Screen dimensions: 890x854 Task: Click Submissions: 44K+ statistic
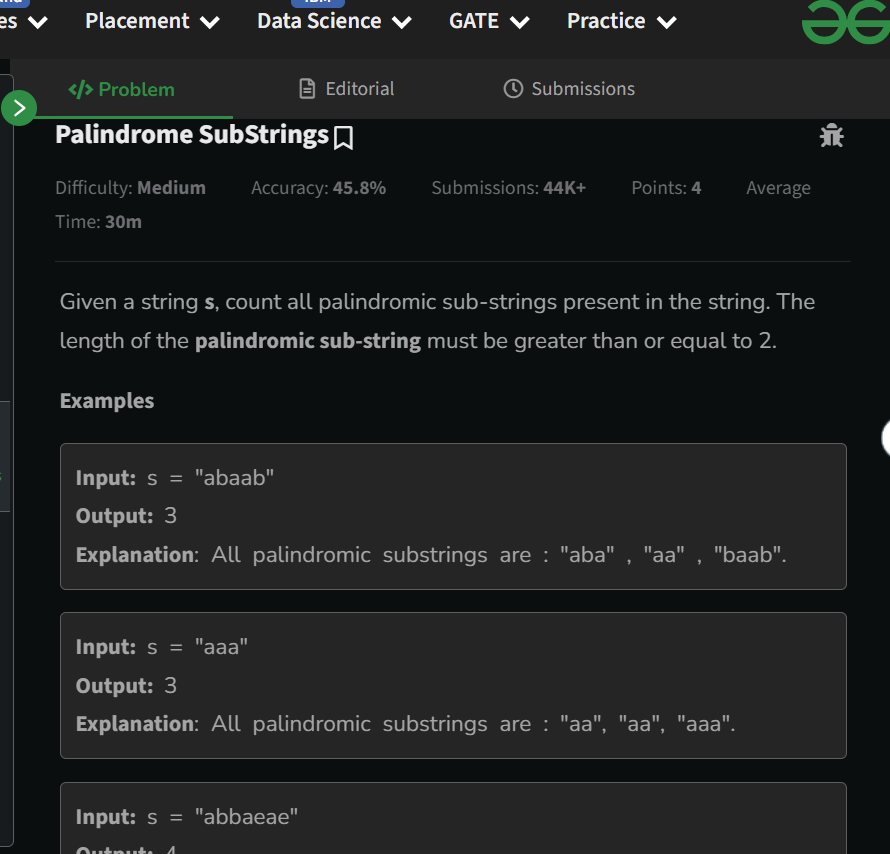point(509,188)
